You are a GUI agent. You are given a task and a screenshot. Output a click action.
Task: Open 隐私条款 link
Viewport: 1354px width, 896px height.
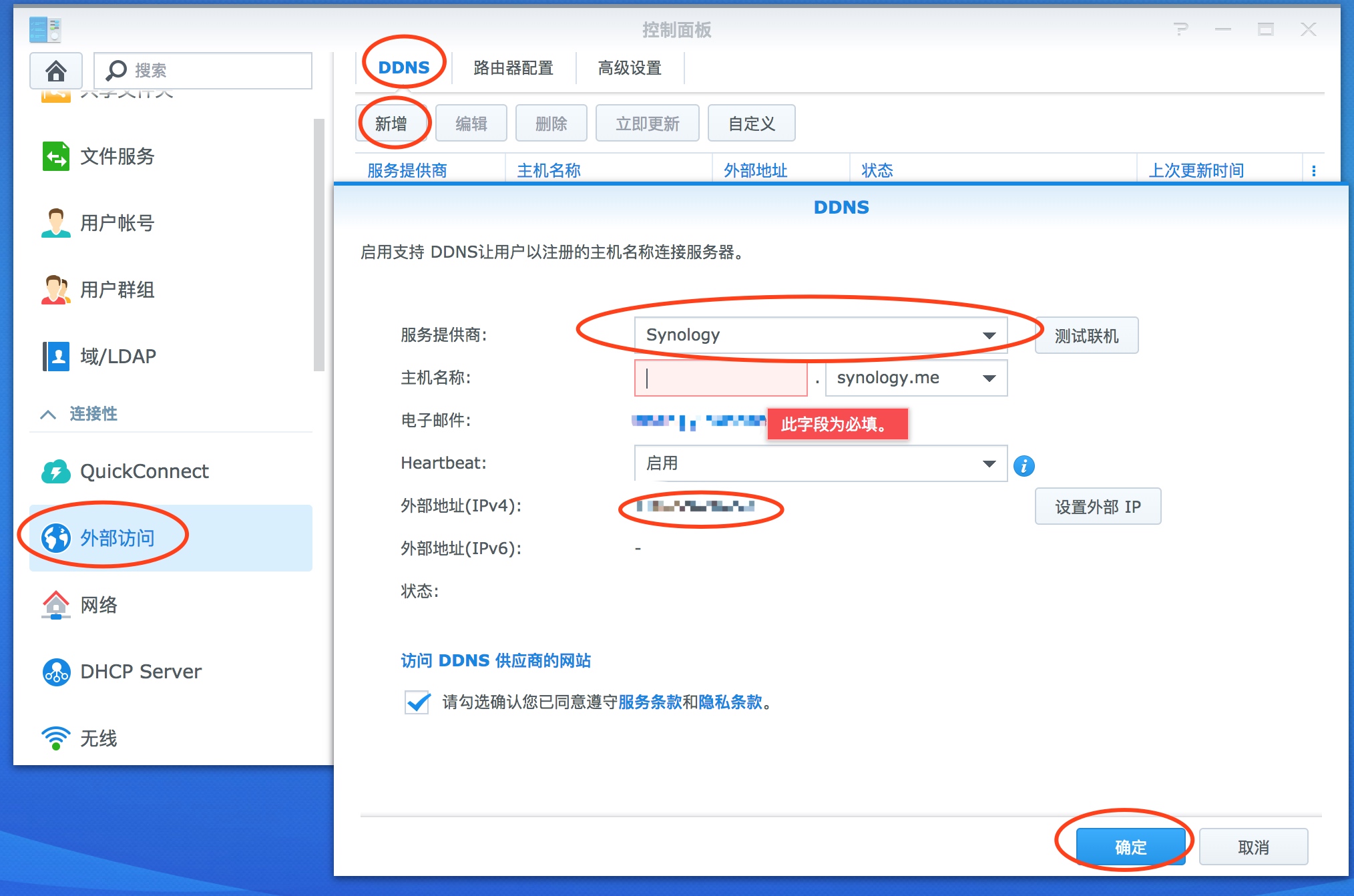730,702
